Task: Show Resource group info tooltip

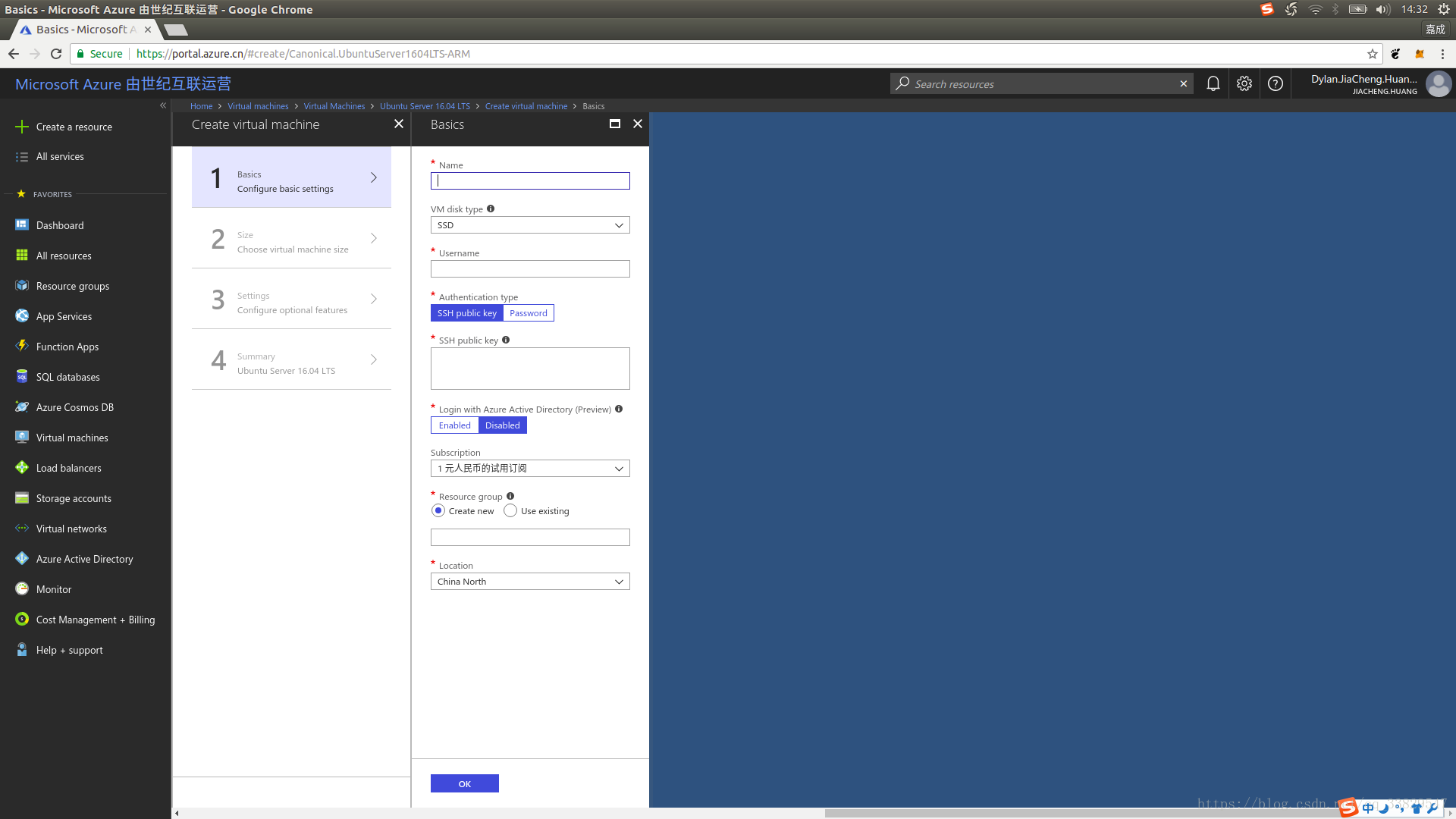Action: coord(510,496)
